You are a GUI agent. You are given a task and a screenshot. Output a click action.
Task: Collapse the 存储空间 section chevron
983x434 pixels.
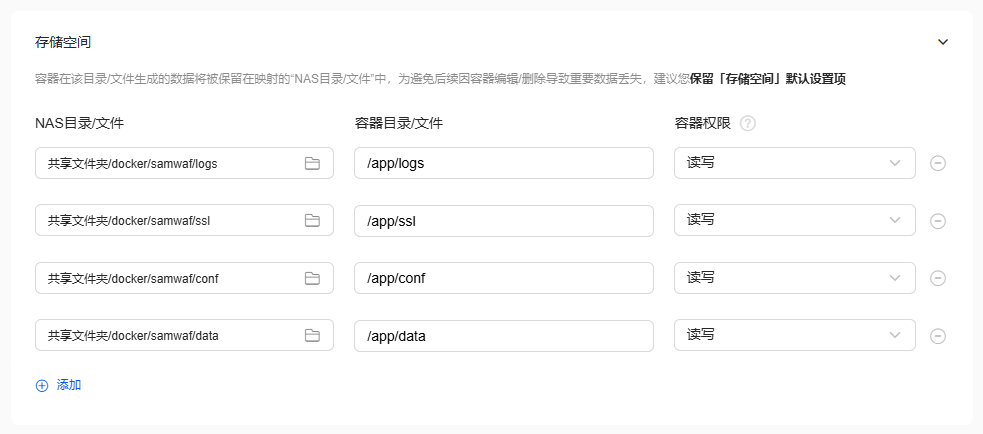(x=943, y=42)
